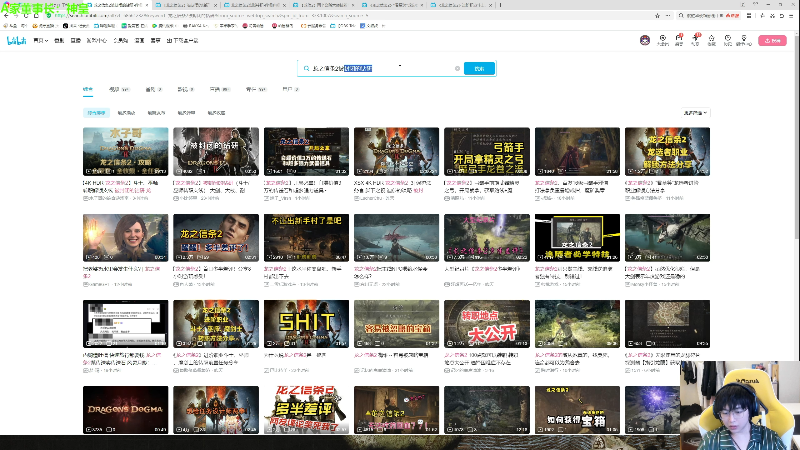Sort results by 最多播放
The height and width of the screenshot is (450, 800).
126,113
